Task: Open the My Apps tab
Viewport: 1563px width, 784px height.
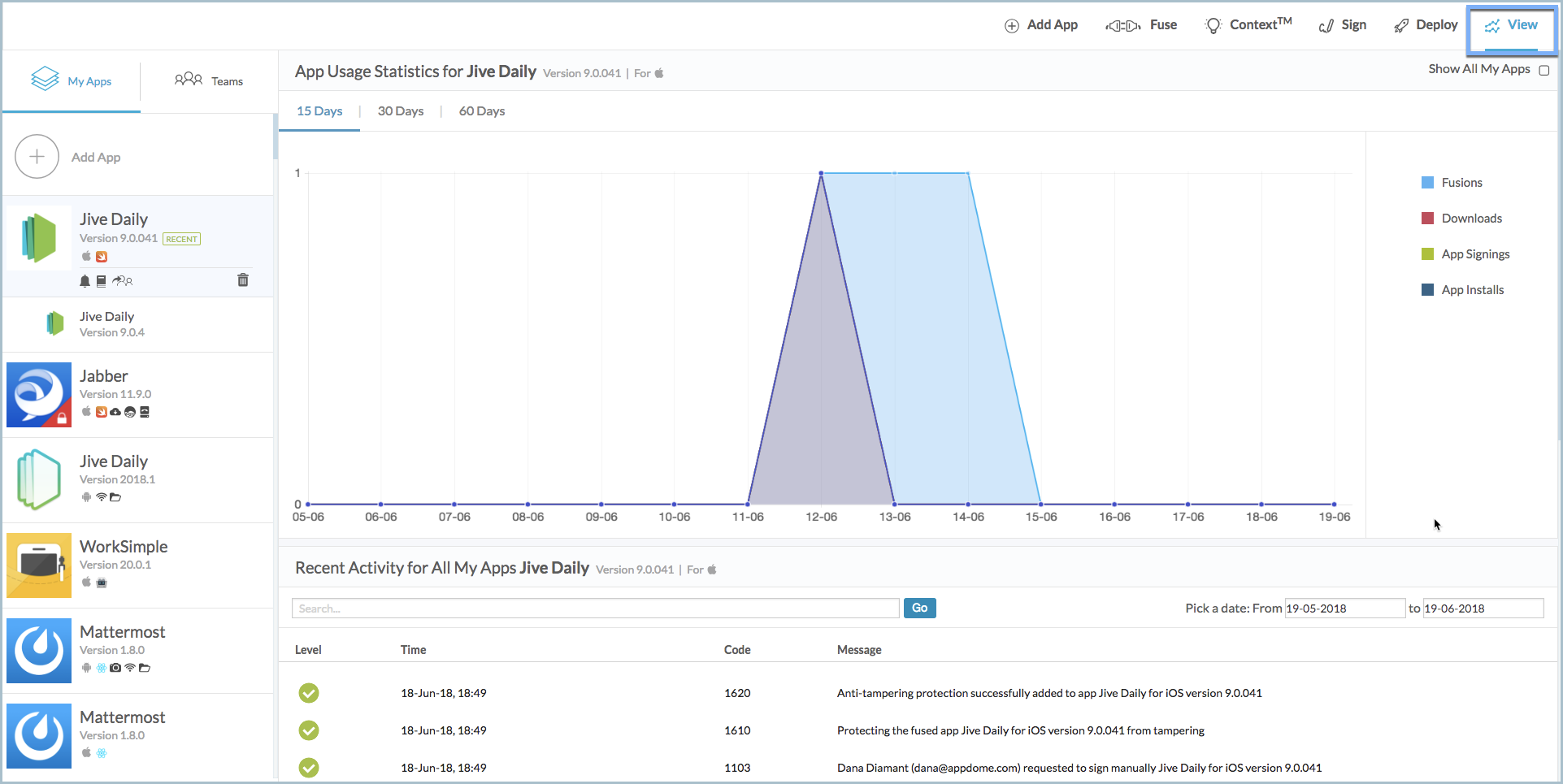Action: point(72,81)
